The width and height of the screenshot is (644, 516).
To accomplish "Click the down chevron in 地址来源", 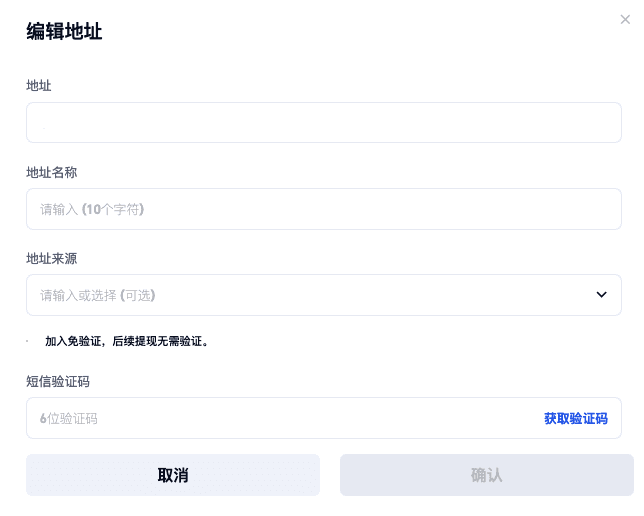I will coord(601,295).
